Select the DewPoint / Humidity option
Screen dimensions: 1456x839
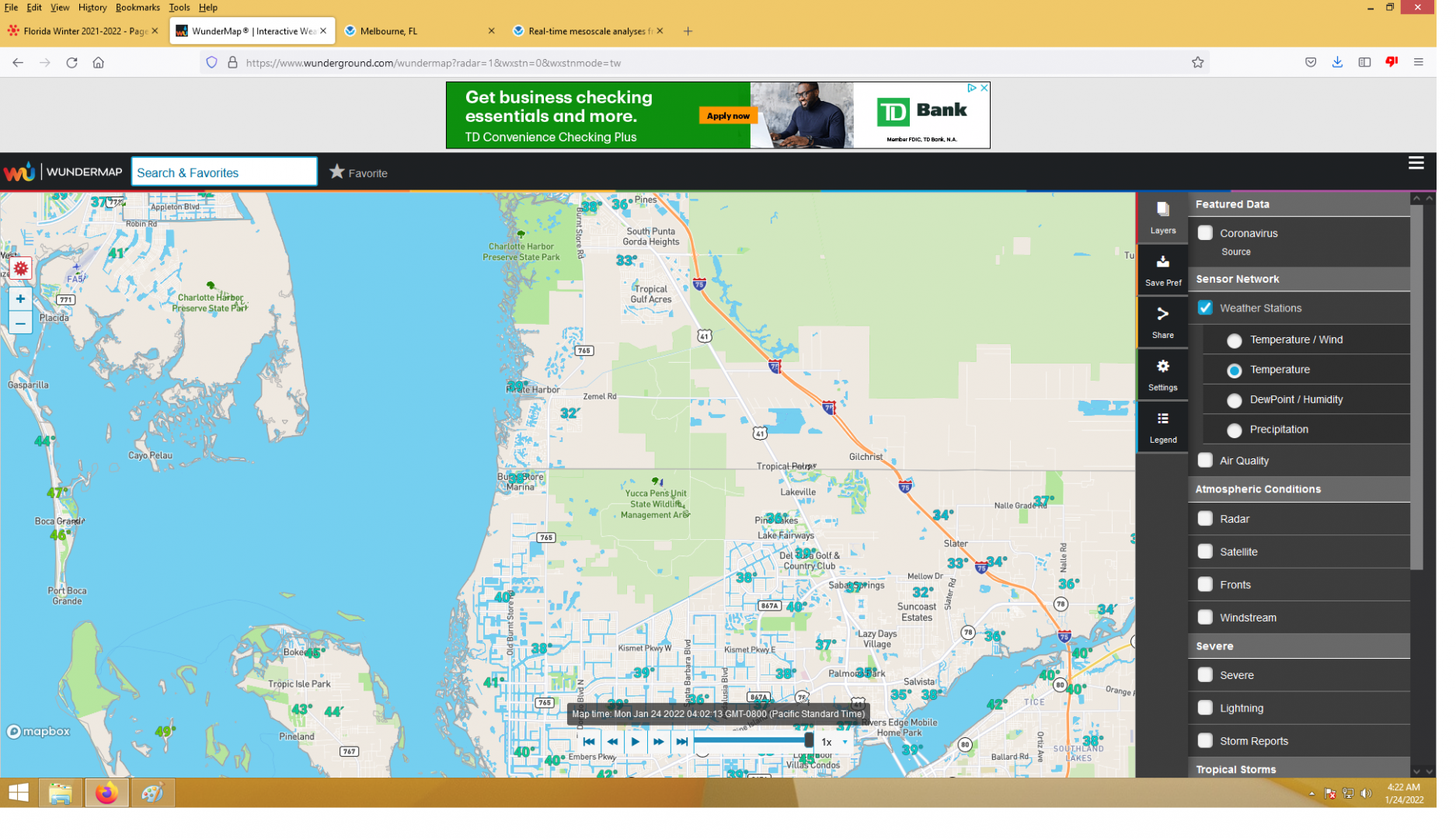click(1250, 406)
